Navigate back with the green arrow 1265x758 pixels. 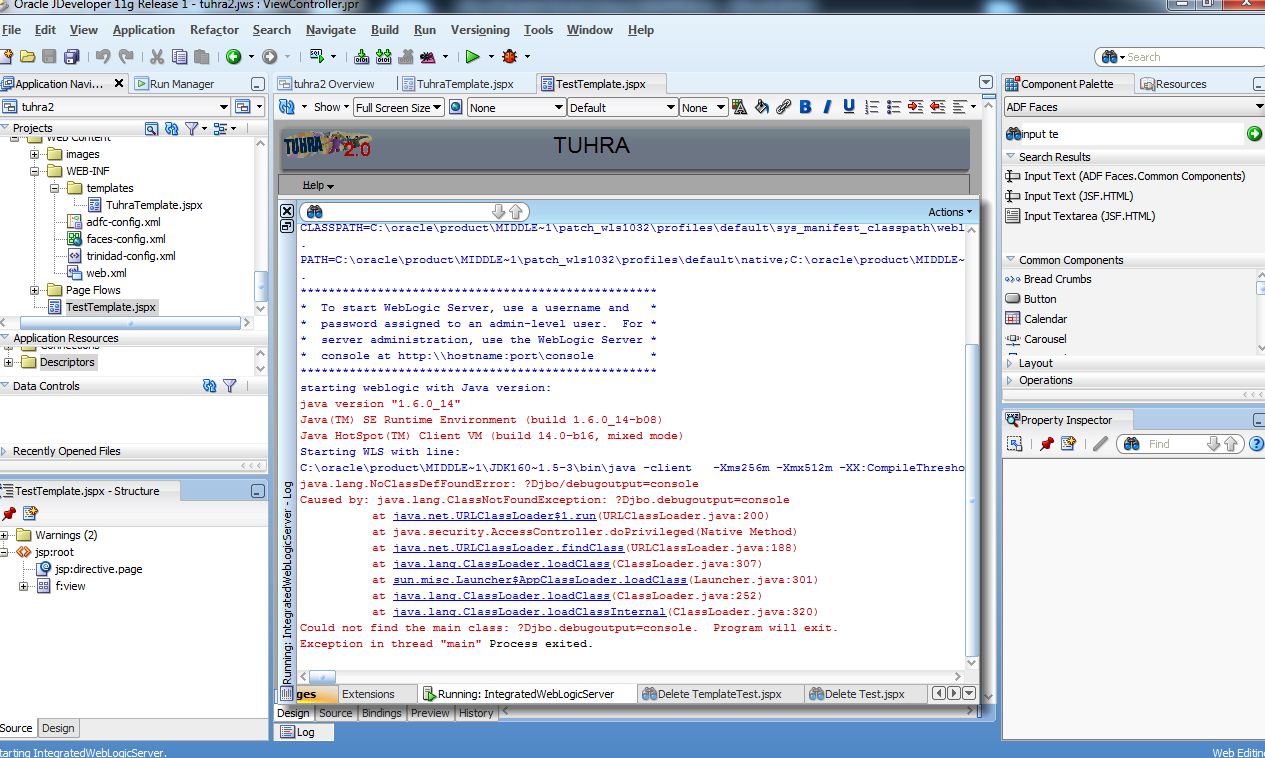point(233,57)
